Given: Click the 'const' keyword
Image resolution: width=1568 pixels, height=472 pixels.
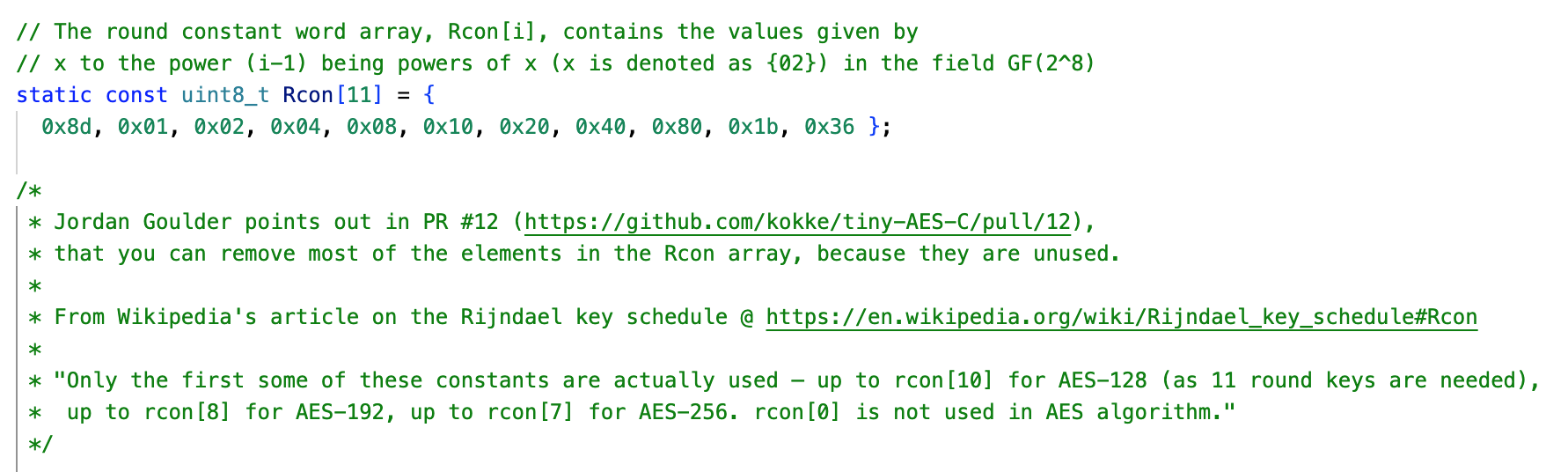Looking at the screenshot, I should pyautogui.click(x=136, y=95).
